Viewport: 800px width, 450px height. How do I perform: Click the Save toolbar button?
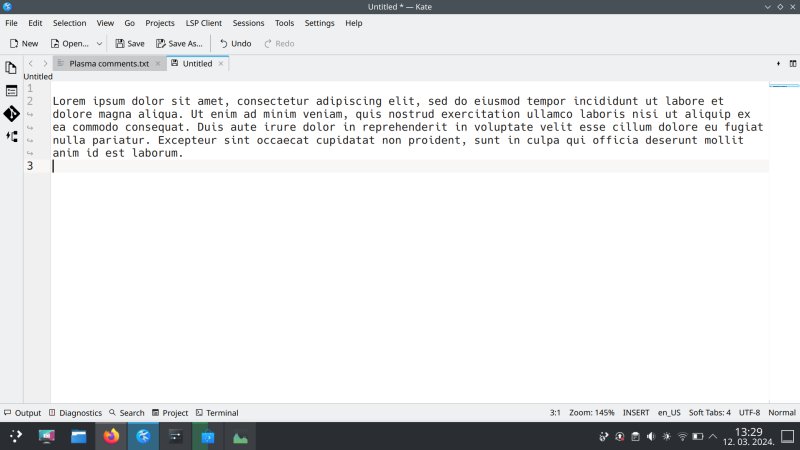point(130,44)
